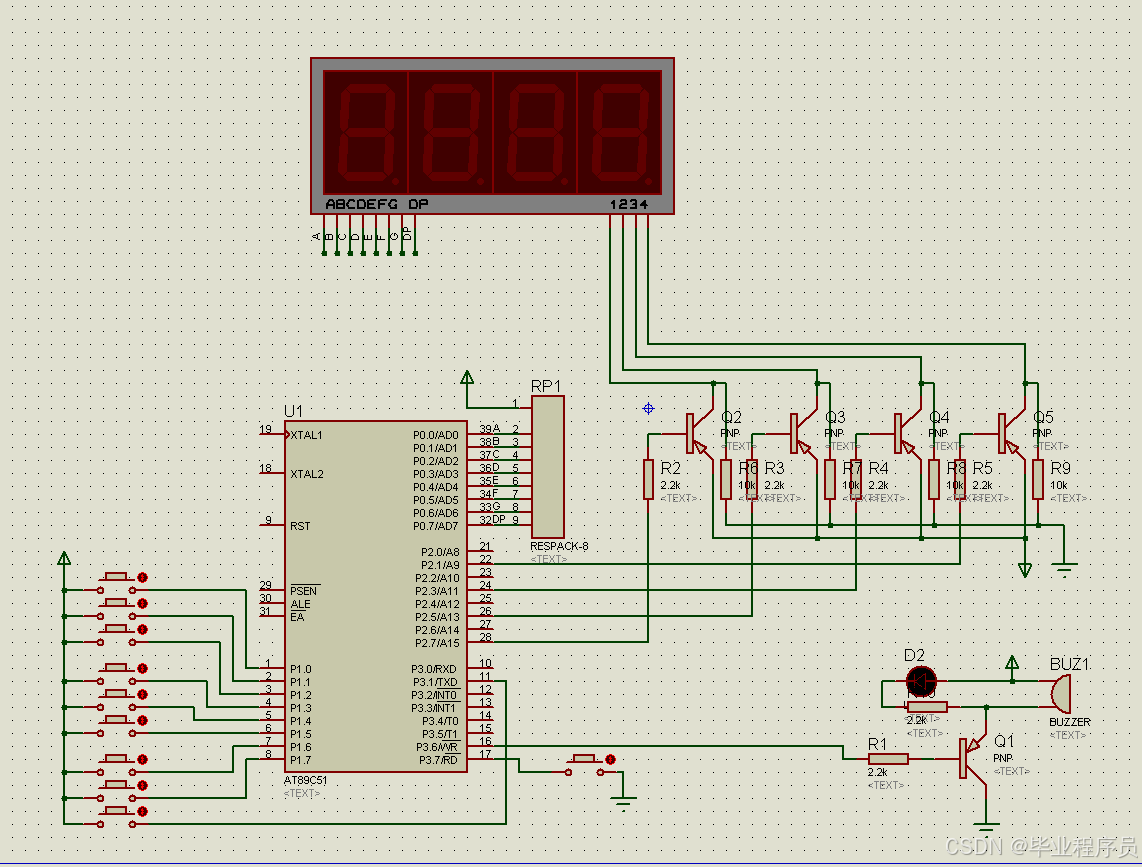Screen dimensions: 1142x867
Task: Toggle red latch dot of P1.0 push button
Action: tap(143, 577)
